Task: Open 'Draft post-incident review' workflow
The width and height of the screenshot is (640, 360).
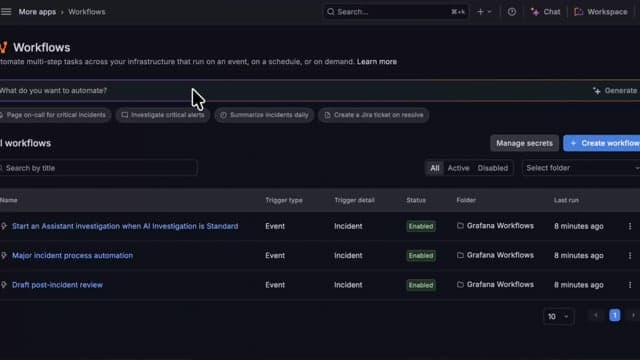Action: point(57,285)
